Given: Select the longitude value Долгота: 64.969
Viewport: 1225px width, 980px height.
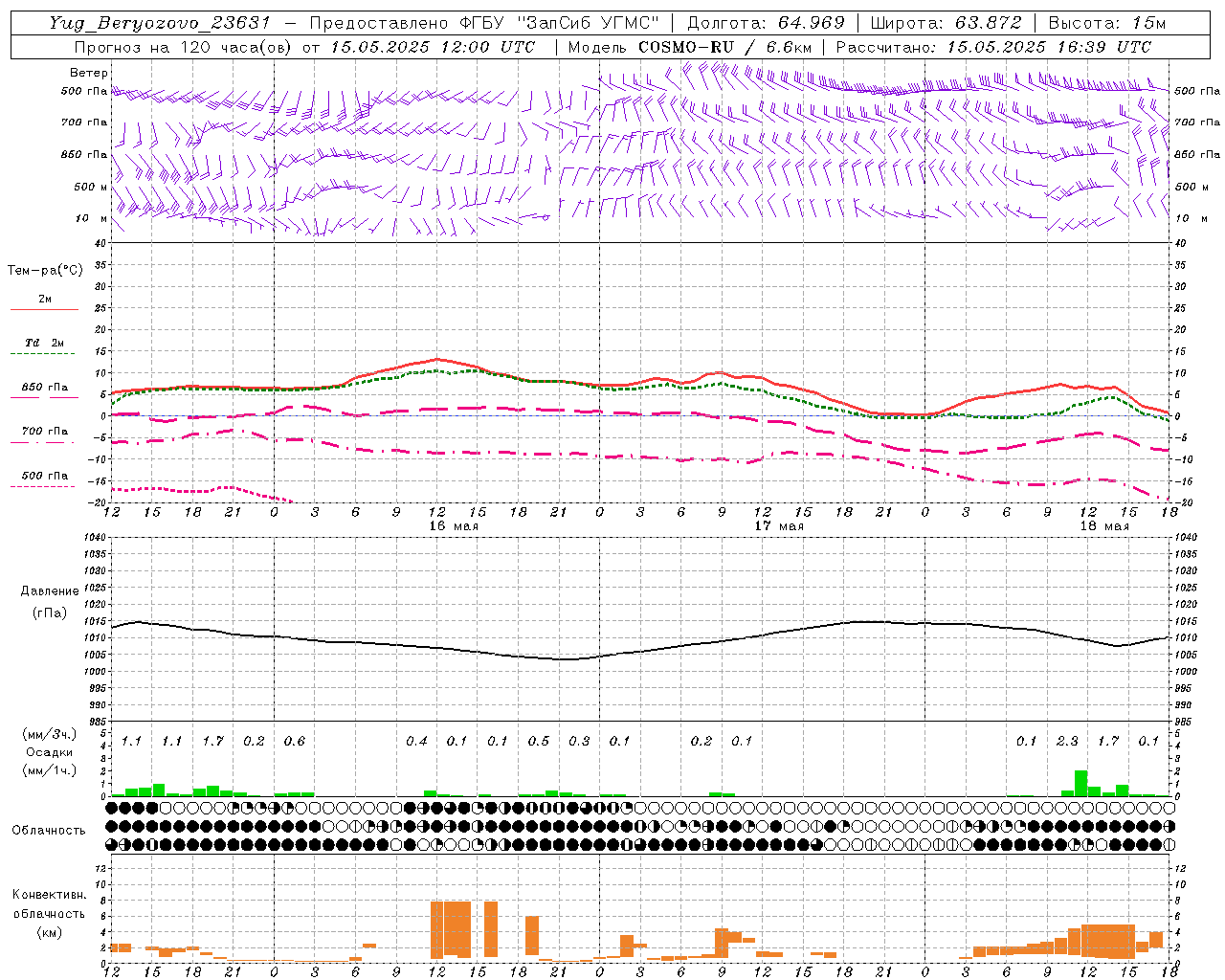Looking at the screenshot, I should pos(766,23).
